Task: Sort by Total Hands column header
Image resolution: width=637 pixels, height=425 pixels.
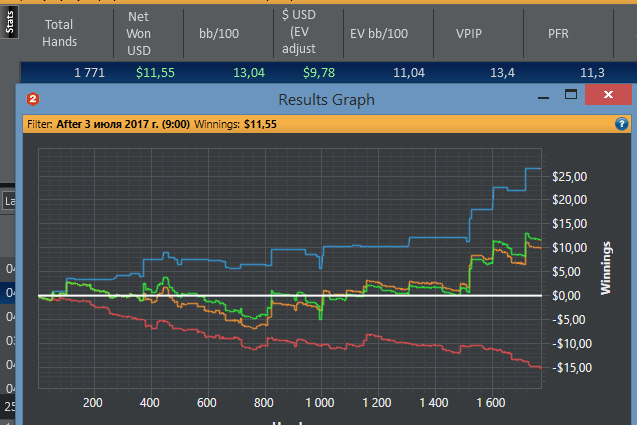Action: [x=59, y=33]
